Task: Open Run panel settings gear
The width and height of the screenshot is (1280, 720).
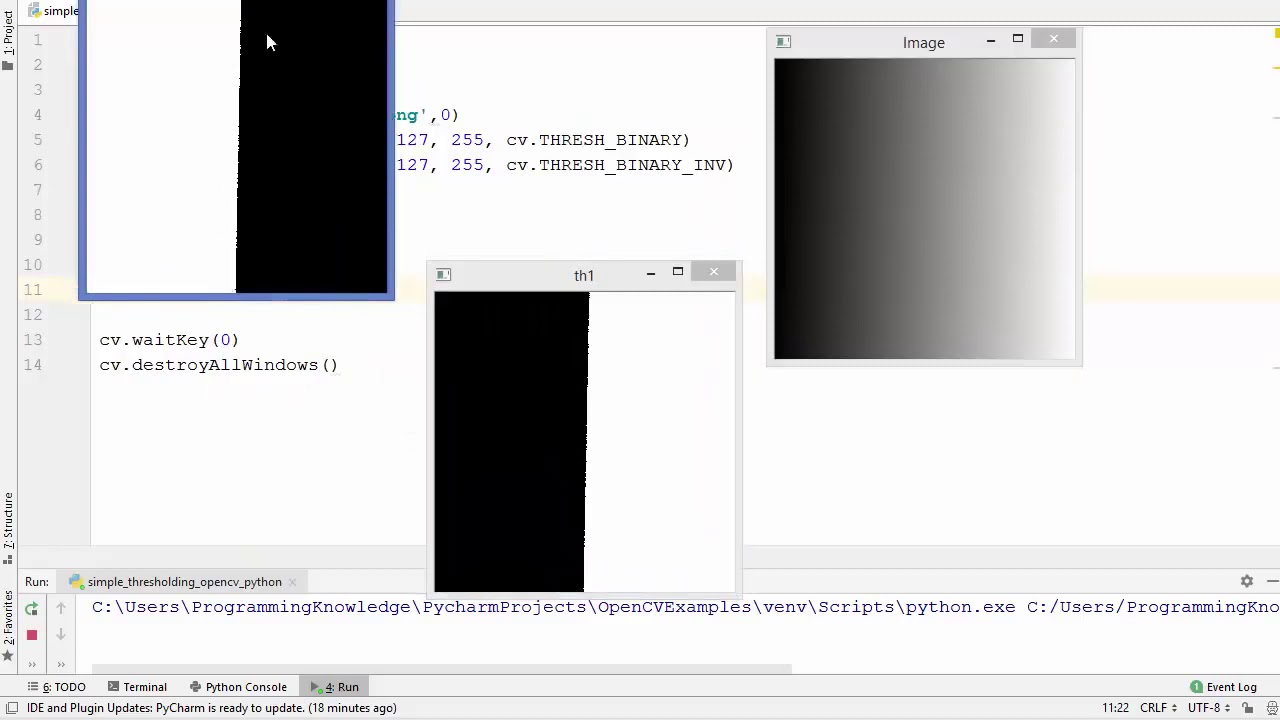Action: [x=1247, y=581]
